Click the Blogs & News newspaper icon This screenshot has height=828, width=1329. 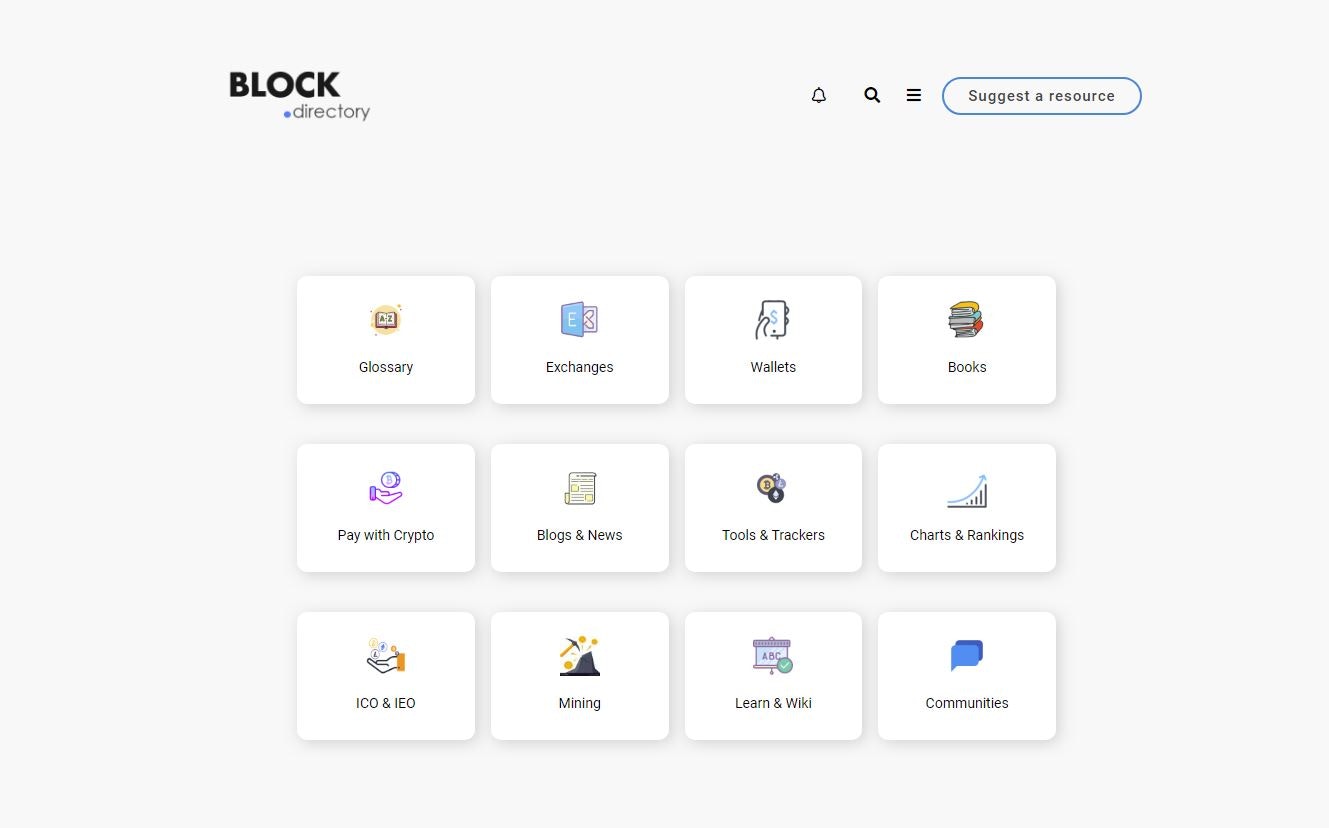(x=580, y=487)
